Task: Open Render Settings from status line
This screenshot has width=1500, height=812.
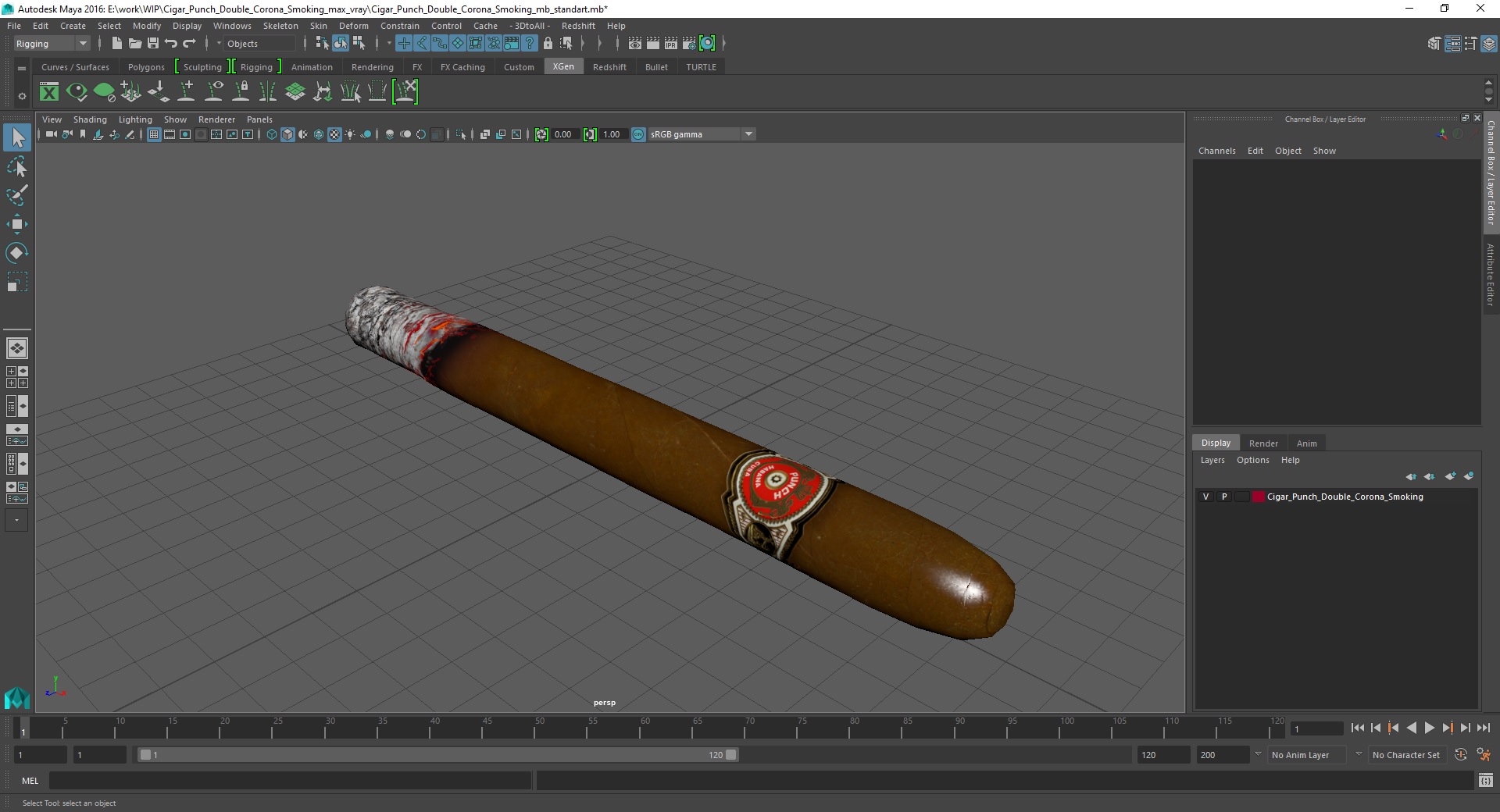Action: tap(688, 44)
